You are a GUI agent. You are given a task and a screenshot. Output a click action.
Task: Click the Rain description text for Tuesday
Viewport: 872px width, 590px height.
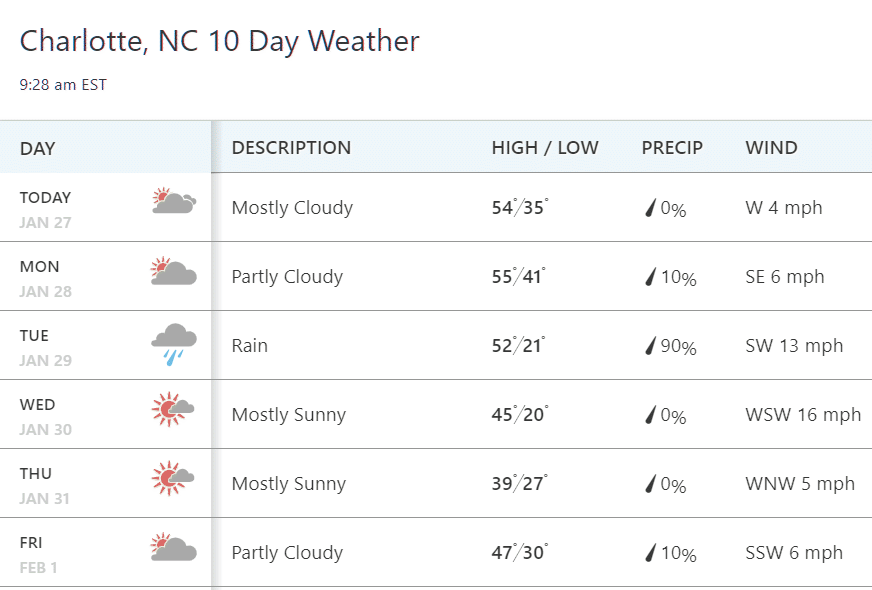click(250, 345)
